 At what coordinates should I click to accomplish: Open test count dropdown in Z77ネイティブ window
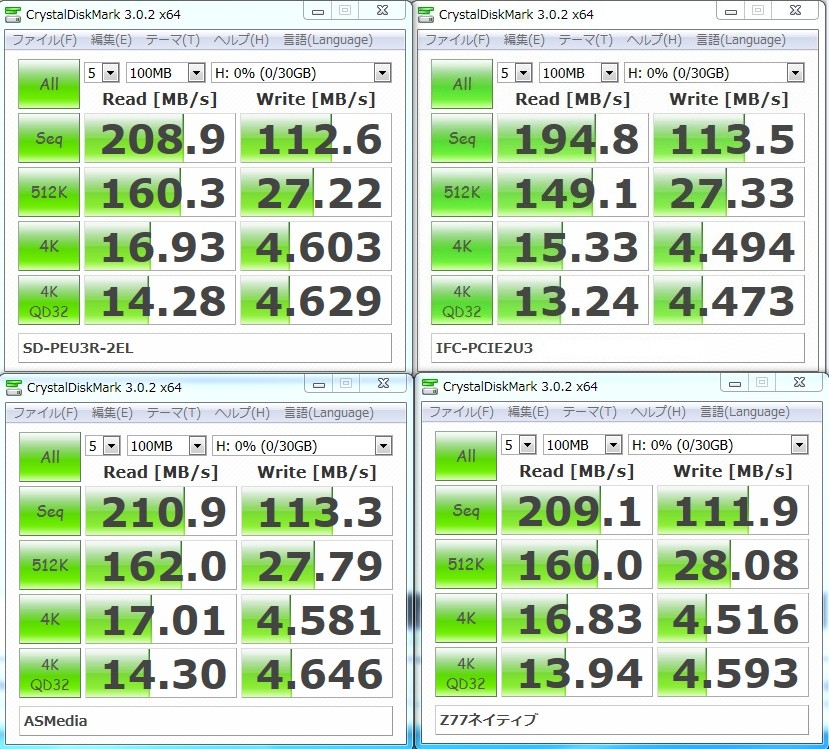pos(519,445)
